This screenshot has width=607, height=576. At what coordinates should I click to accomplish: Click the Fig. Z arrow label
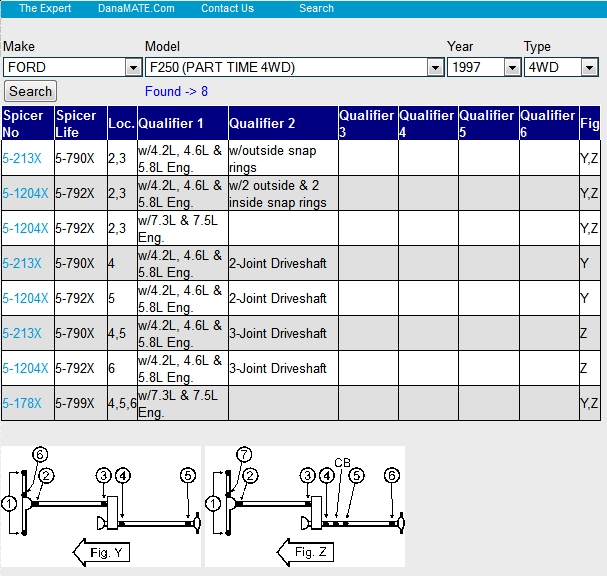coord(305,552)
